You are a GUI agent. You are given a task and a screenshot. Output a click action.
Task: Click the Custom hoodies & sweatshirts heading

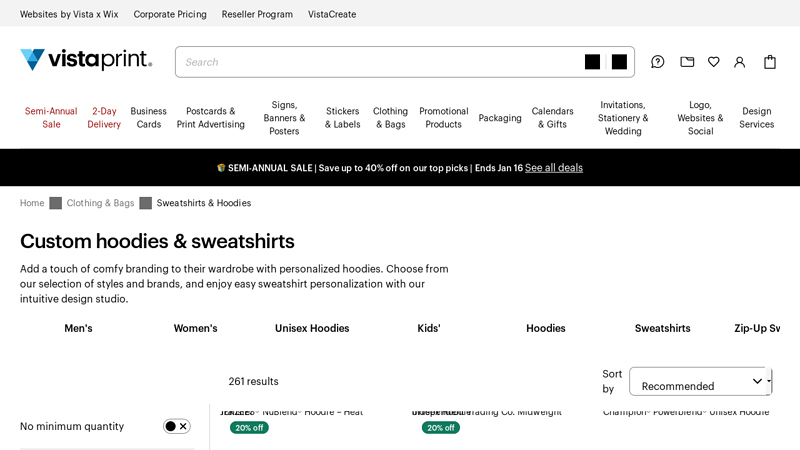click(x=157, y=241)
